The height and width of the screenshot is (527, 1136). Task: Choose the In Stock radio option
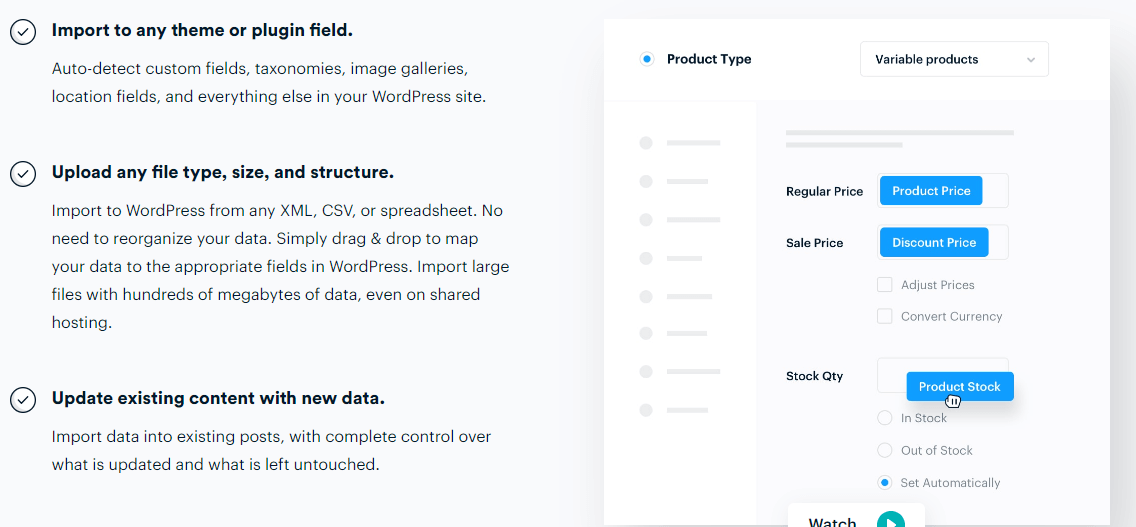(884, 418)
